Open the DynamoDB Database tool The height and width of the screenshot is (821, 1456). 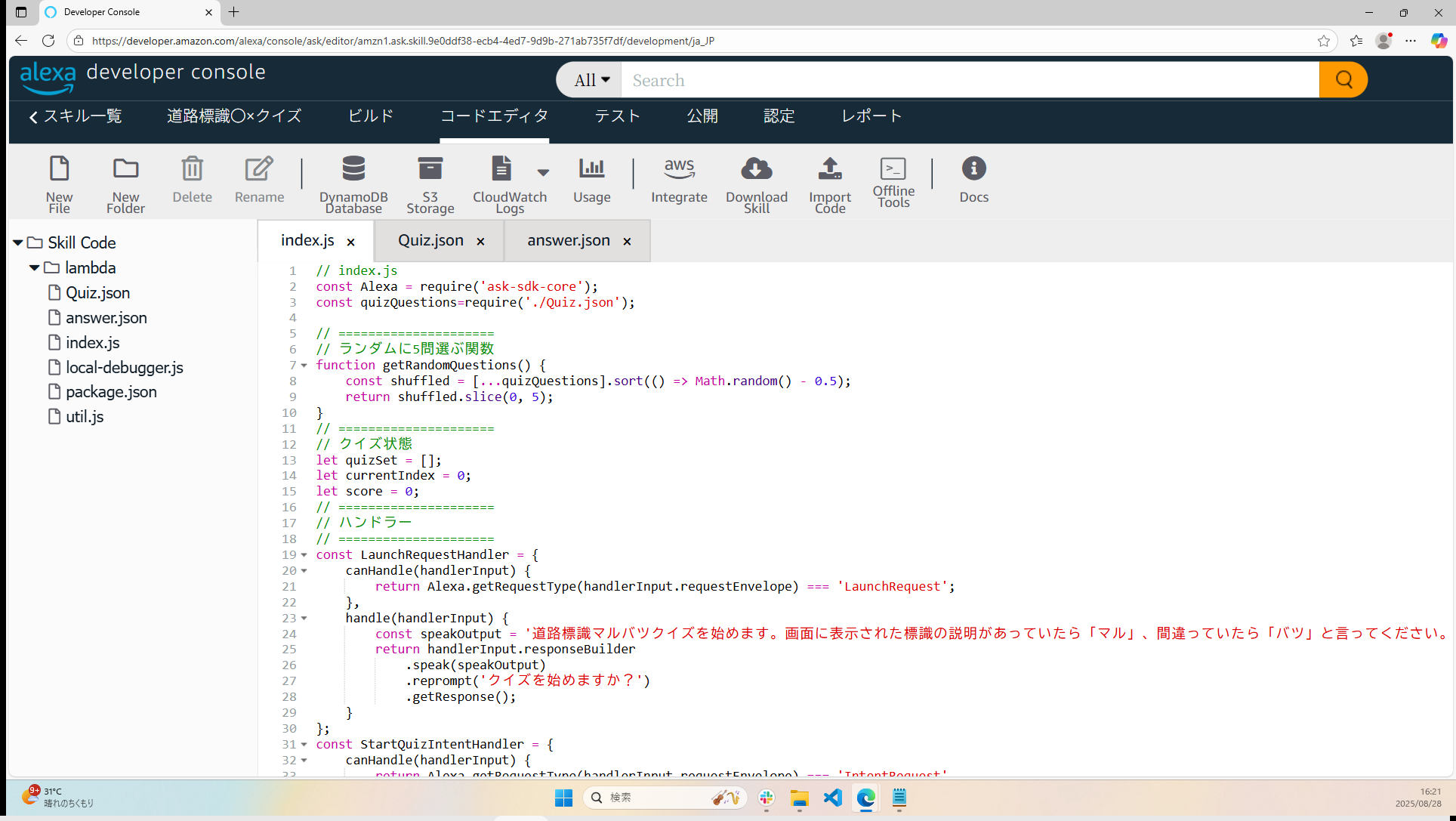(x=353, y=169)
